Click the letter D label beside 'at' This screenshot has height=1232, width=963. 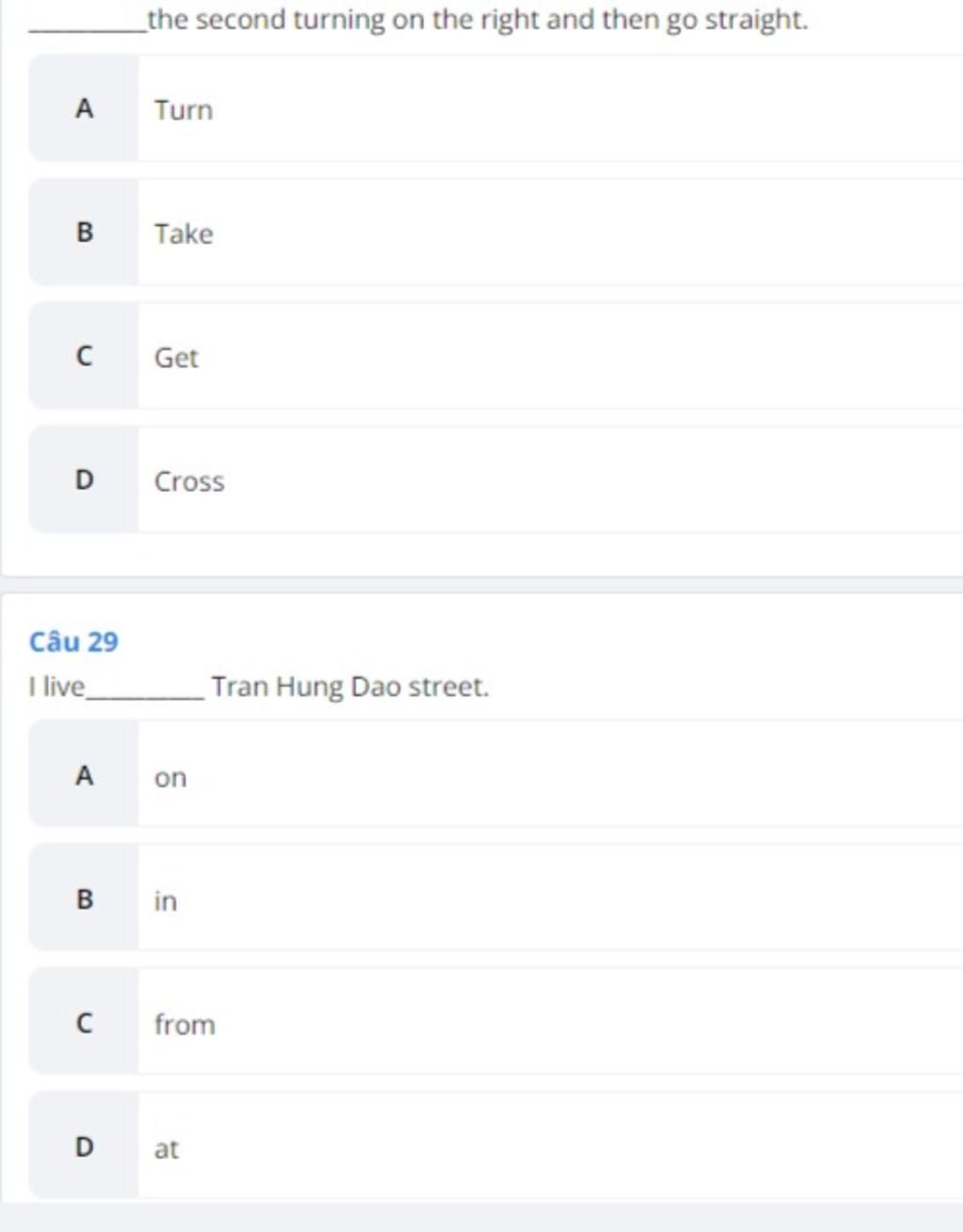click(84, 1145)
